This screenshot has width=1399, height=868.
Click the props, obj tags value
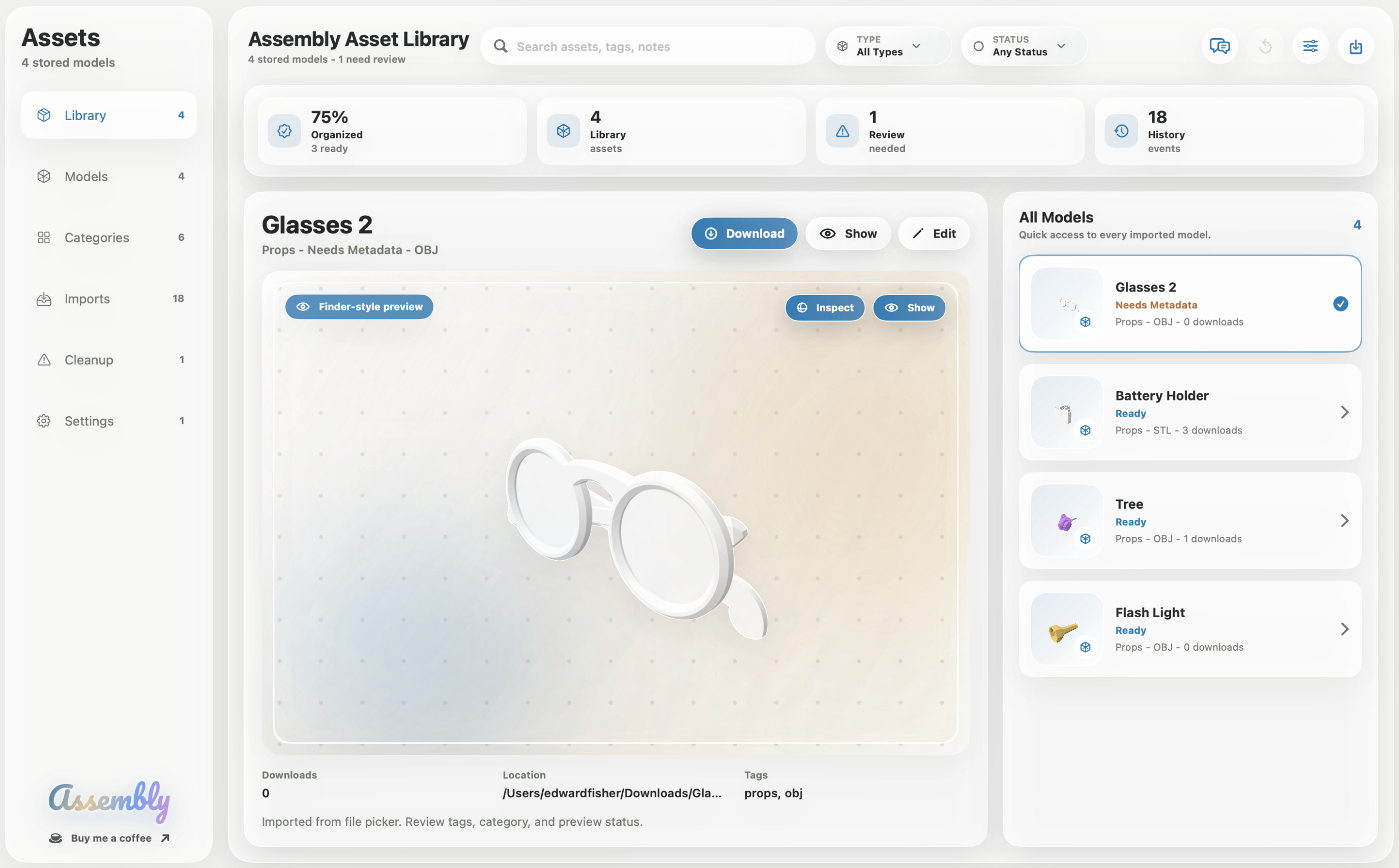tap(773, 793)
